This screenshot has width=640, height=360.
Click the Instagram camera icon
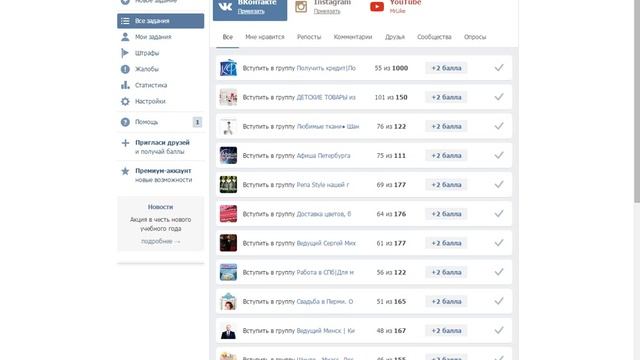(301, 7)
